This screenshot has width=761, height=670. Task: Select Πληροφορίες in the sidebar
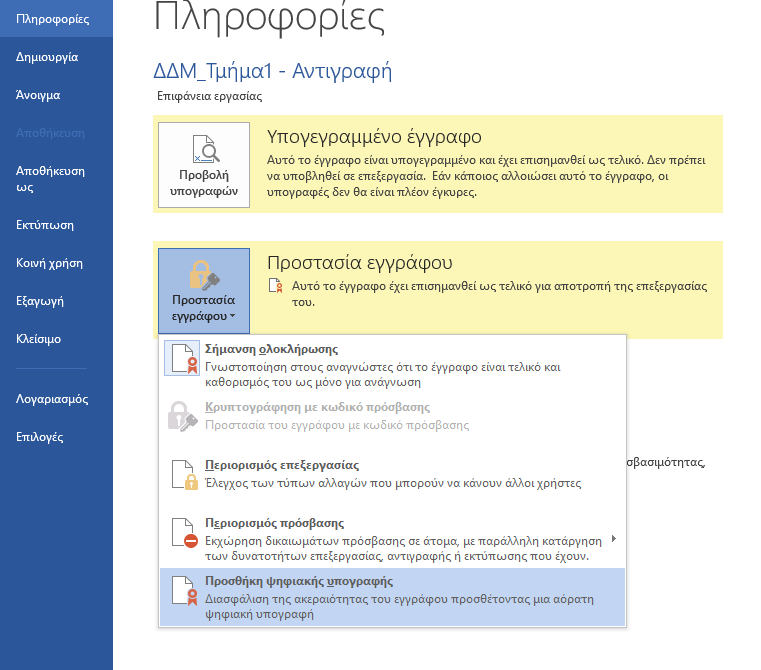56,19
